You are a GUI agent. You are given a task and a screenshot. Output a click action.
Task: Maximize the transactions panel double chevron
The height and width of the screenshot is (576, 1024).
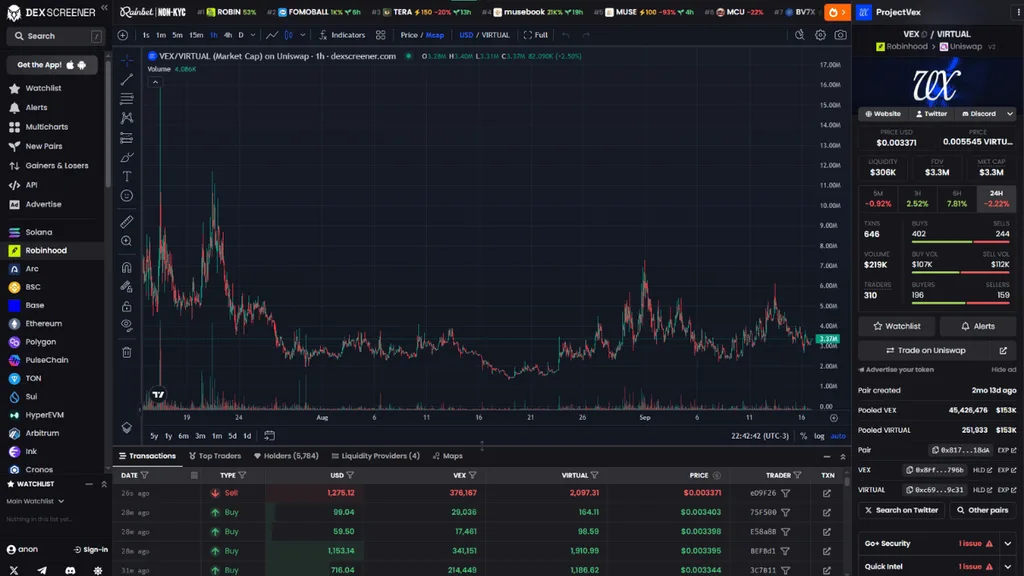(842, 456)
